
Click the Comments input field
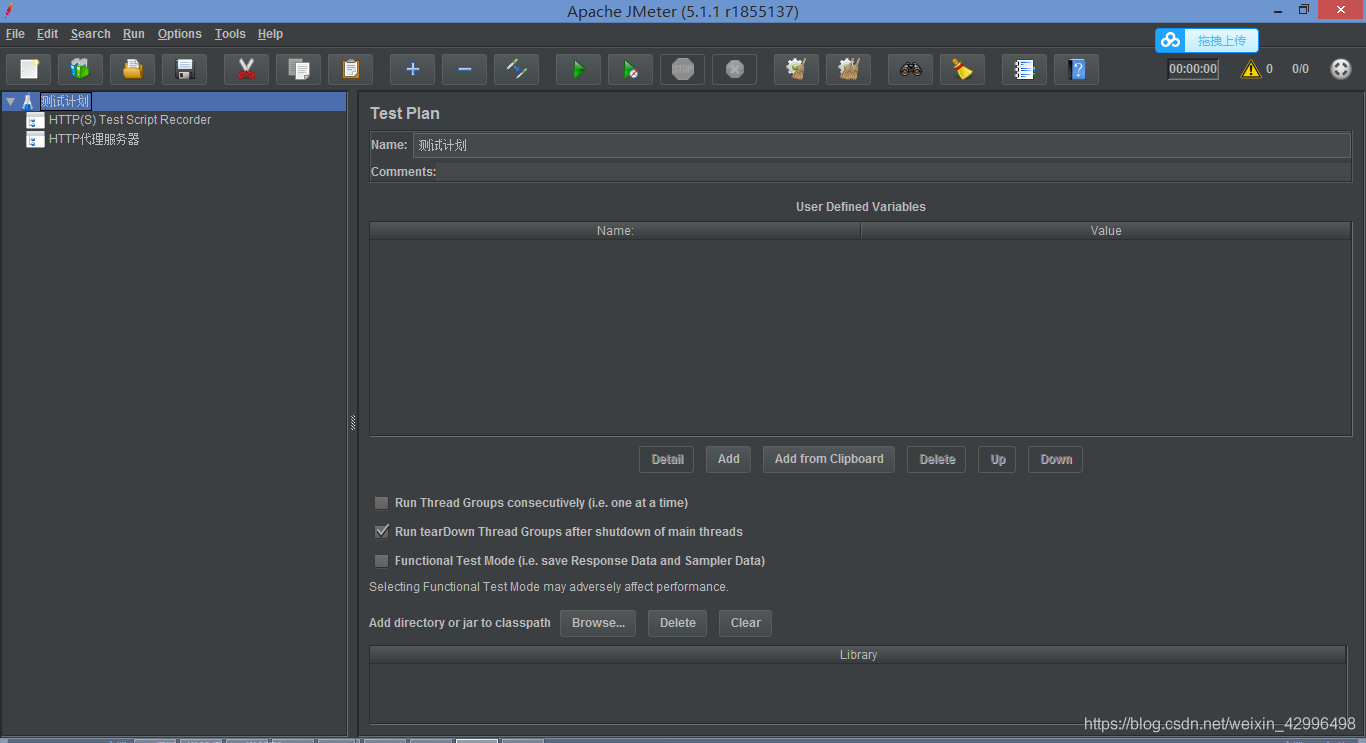(893, 172)
